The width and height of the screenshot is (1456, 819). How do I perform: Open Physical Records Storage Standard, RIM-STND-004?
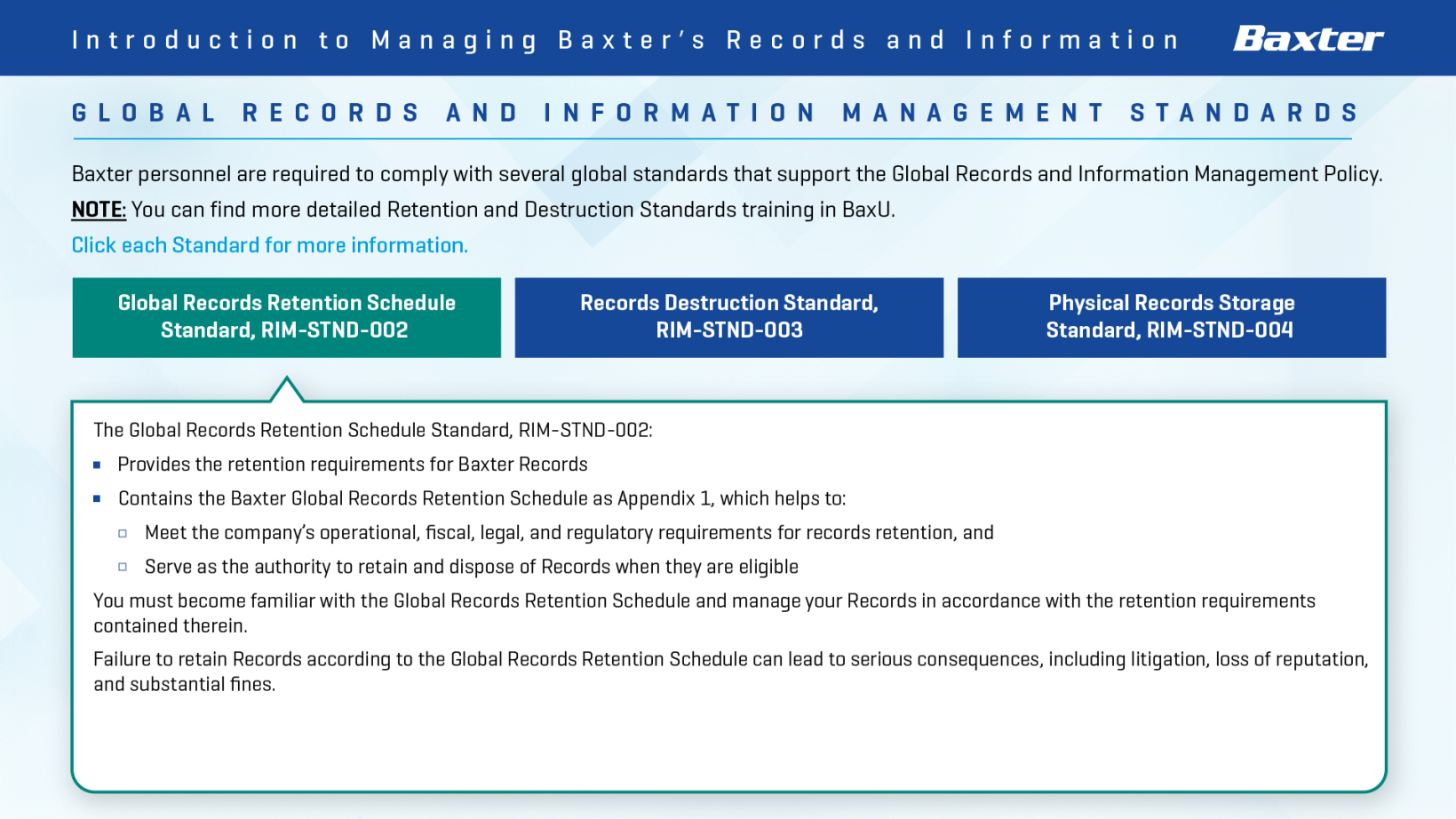[1171, 317]
